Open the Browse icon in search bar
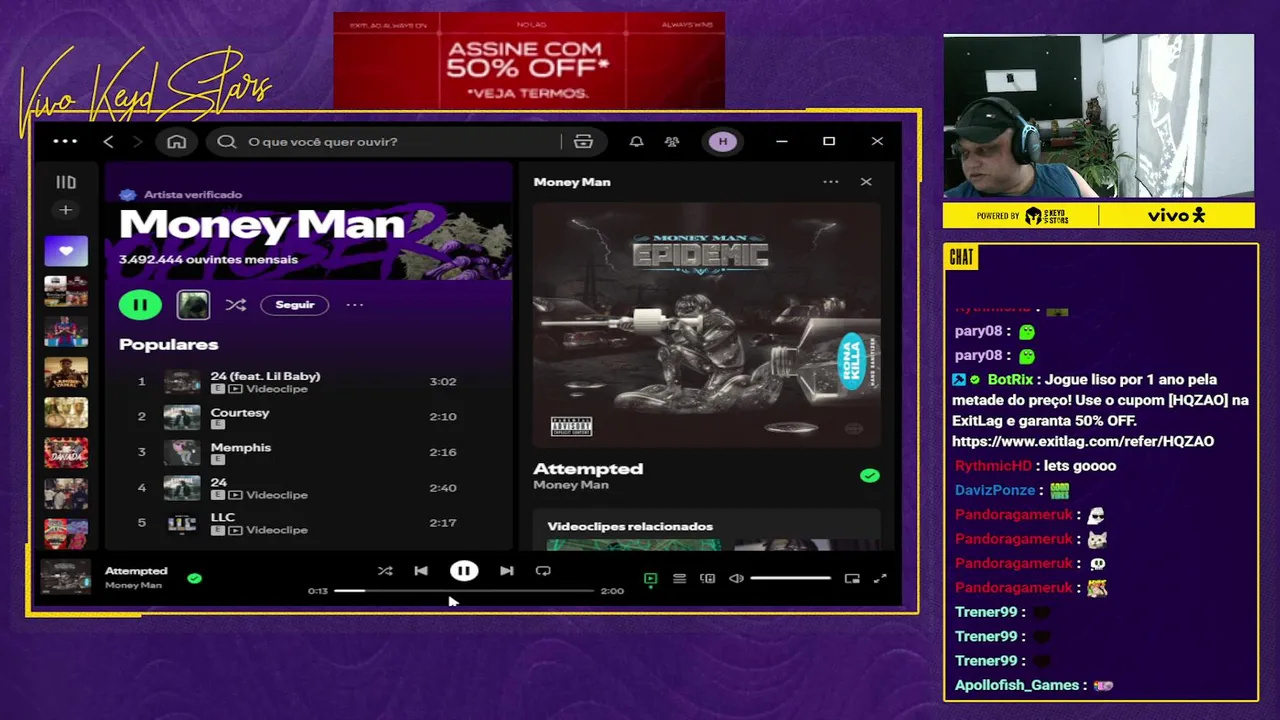1280x720 pixels. point(583,142)
